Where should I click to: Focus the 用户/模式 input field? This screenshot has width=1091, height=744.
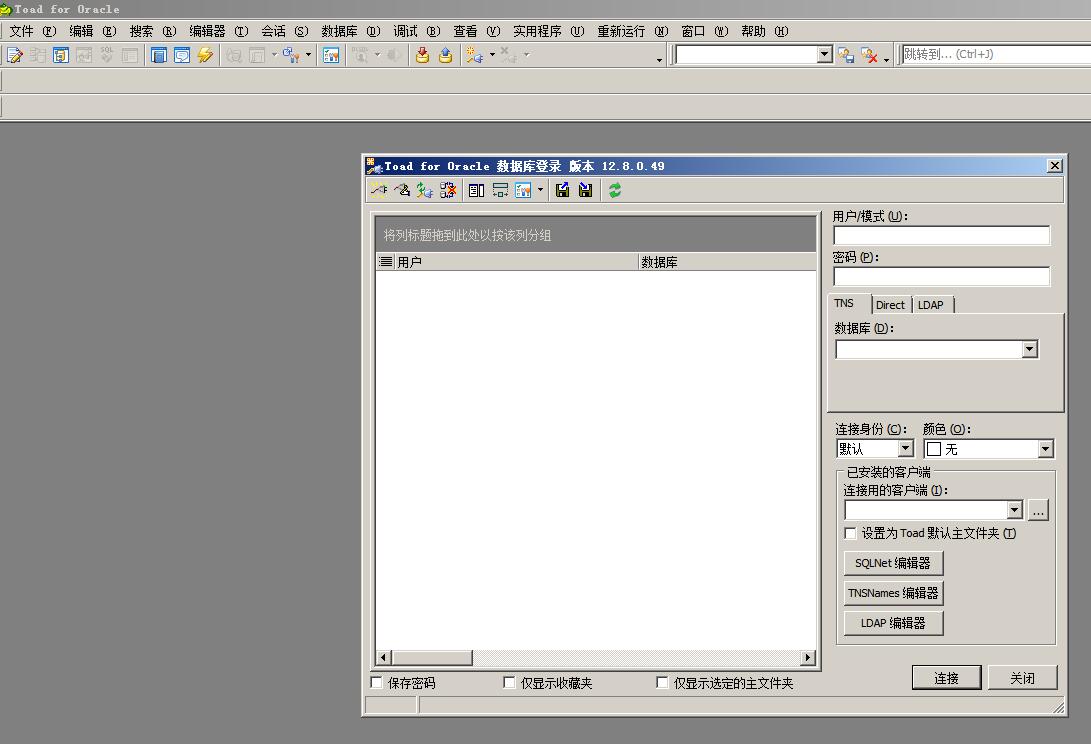point(941,236)
